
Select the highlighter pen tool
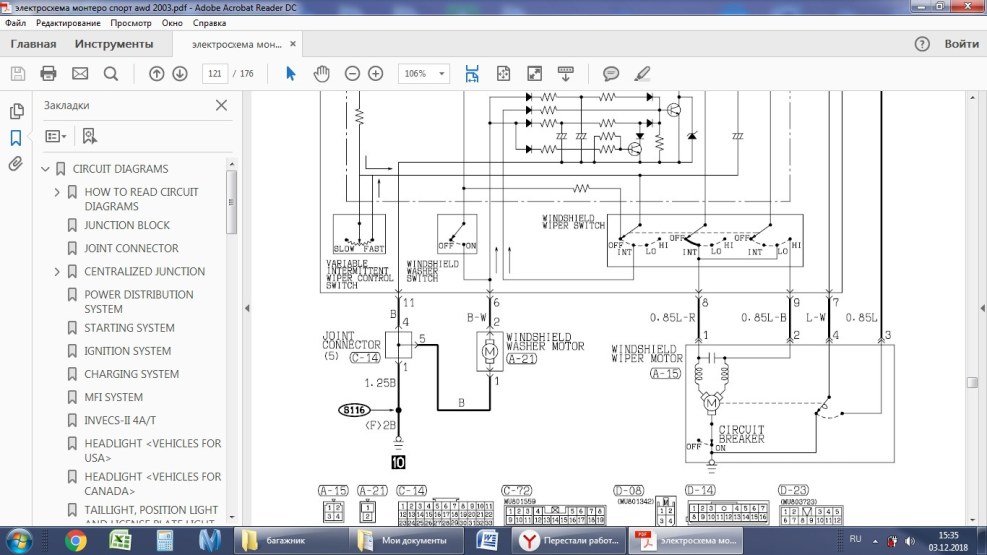(x=642, y=73)
